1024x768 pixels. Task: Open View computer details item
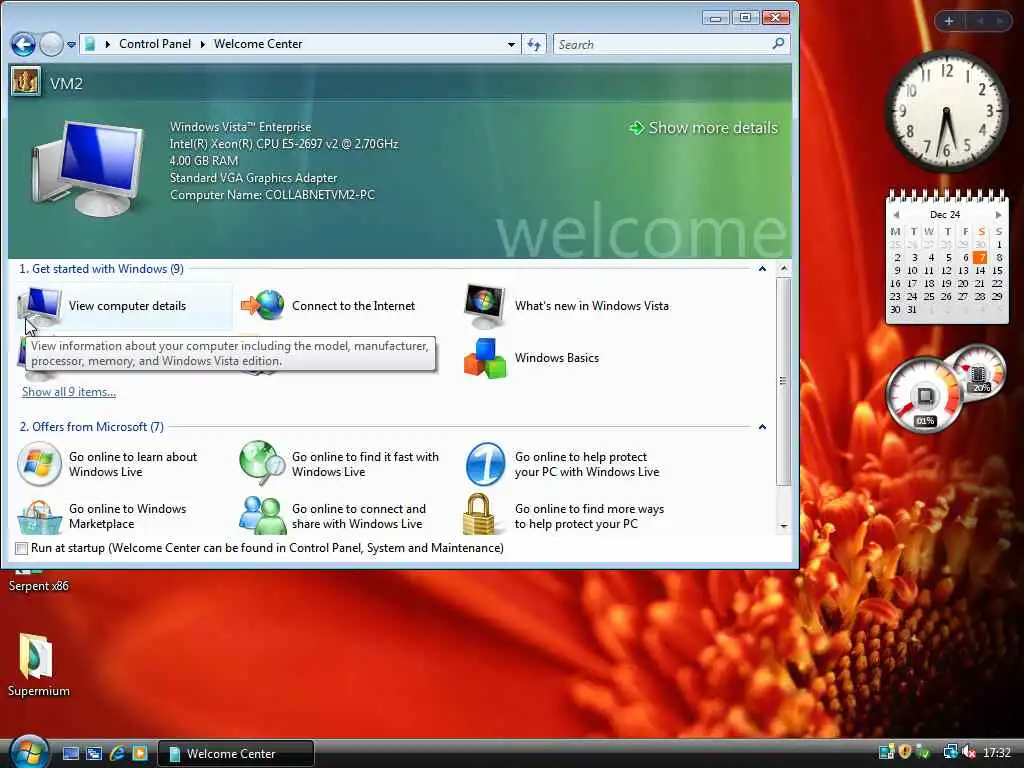click(124, 306)
